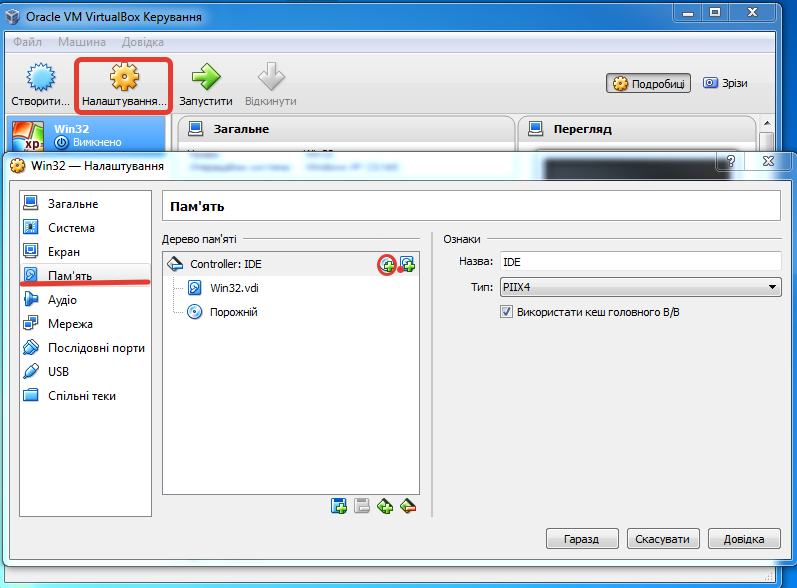Screen dimensions: 797x588
Task: Click the question mark help icon in dialog title
Action: pyautogui.click(x=730, y=161)
